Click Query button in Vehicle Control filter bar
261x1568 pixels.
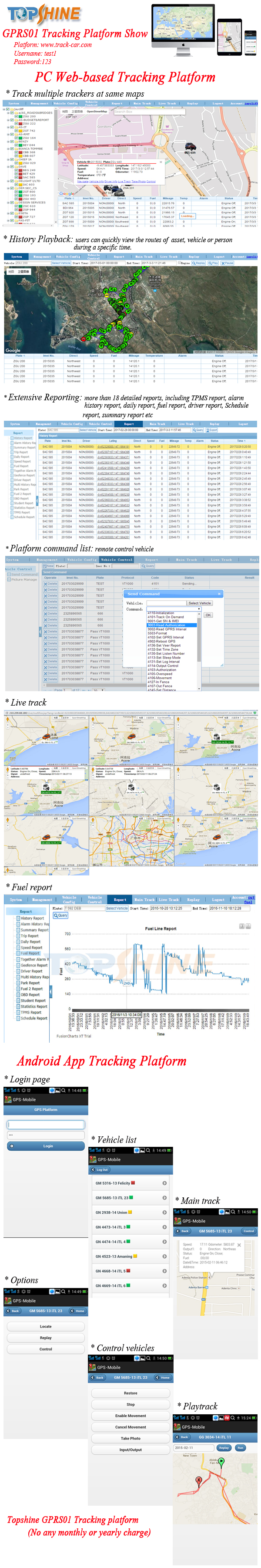pos(148,565)
